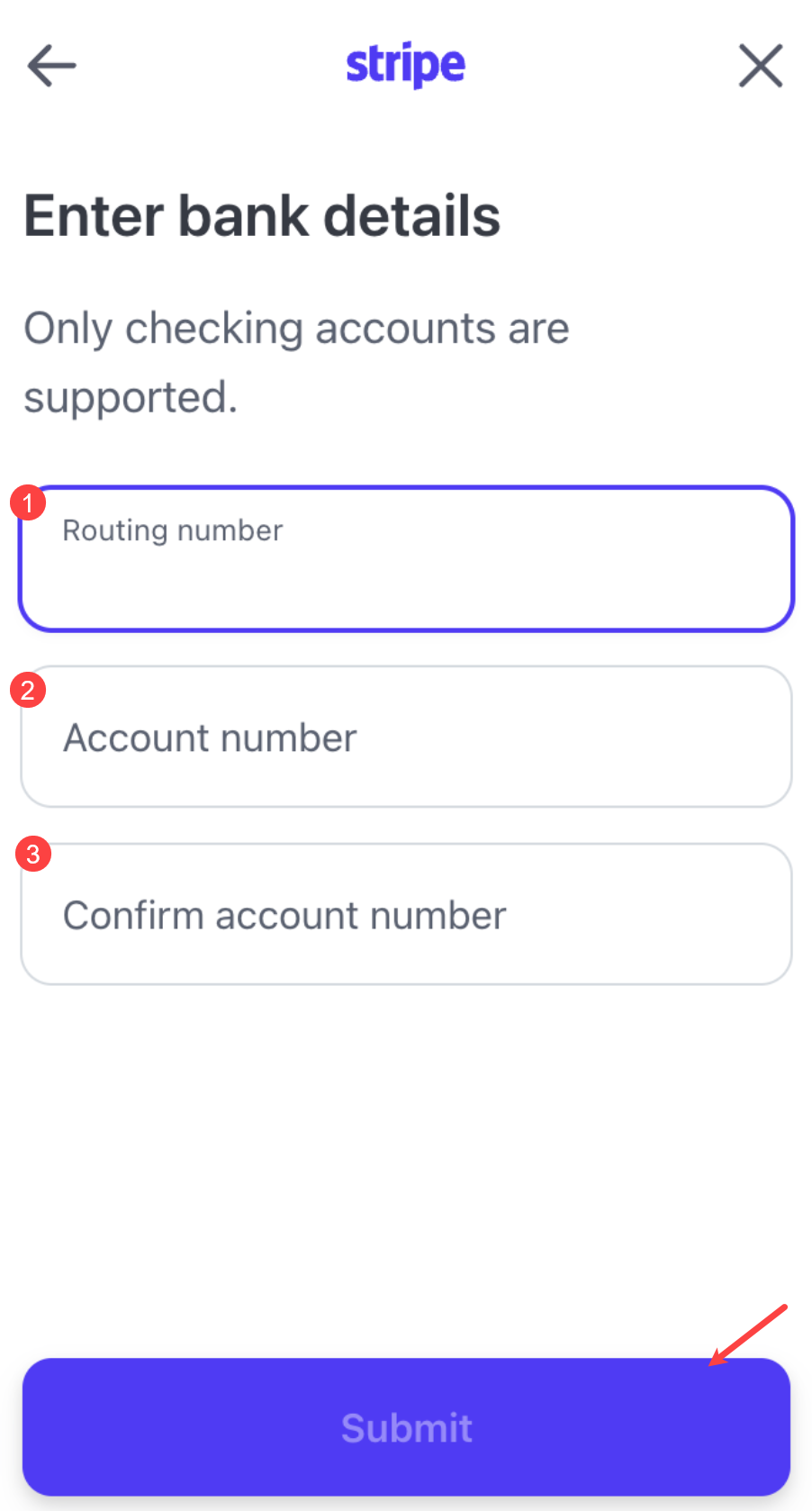This screenshot has height=1511, width=812.
Task: Click the red badge numbered 3
Action: [33, 854]
